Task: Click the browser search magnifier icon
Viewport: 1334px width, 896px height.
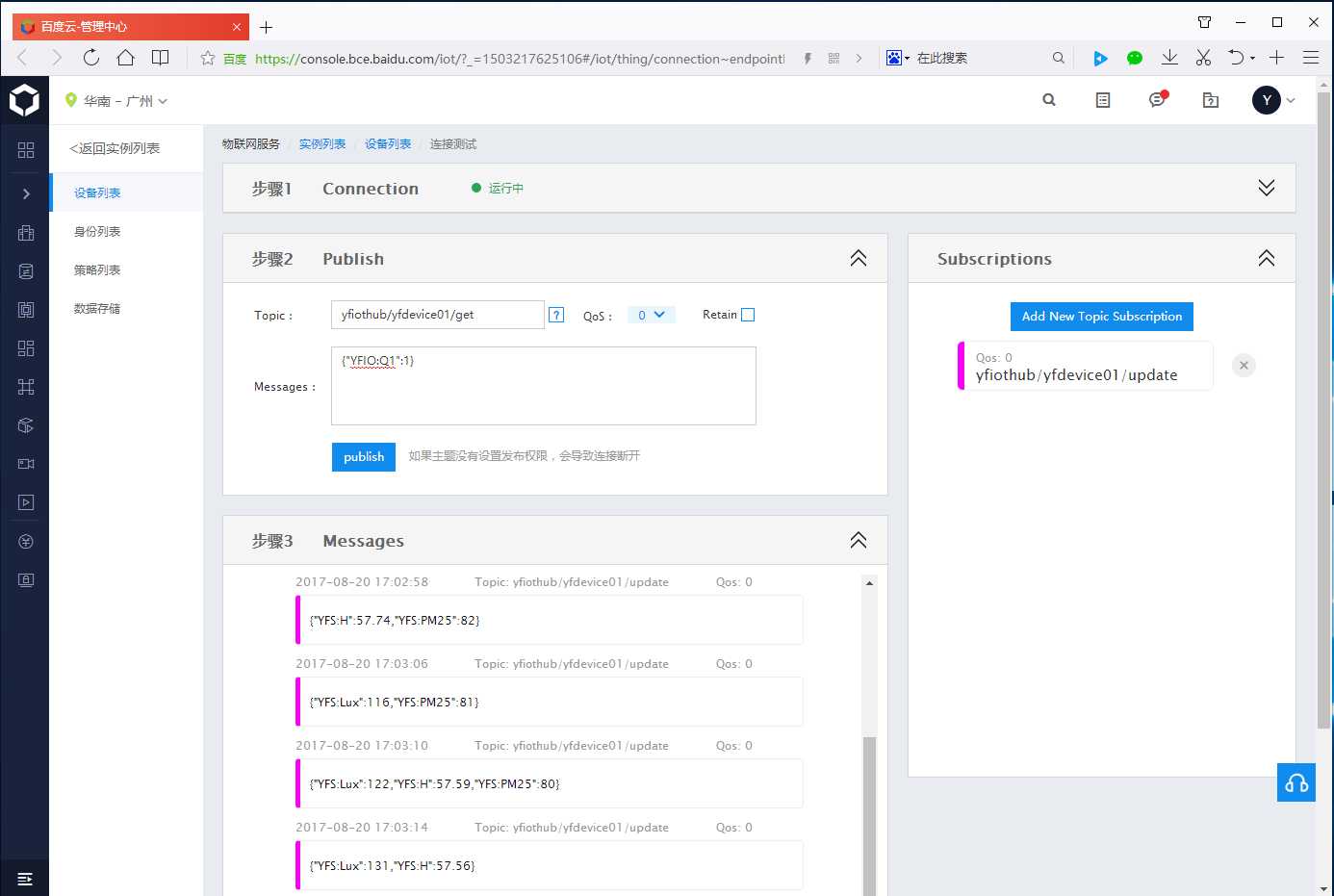Action: pos(1059,58)
